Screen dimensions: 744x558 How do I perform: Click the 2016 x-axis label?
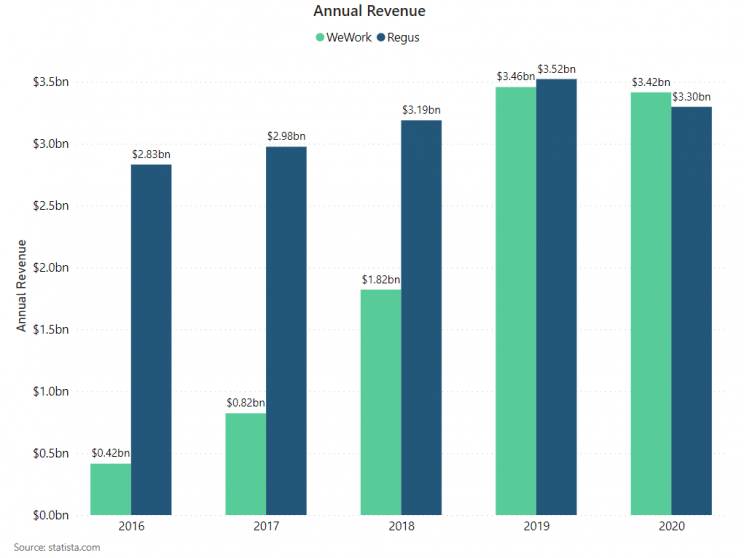coord(131,526)
